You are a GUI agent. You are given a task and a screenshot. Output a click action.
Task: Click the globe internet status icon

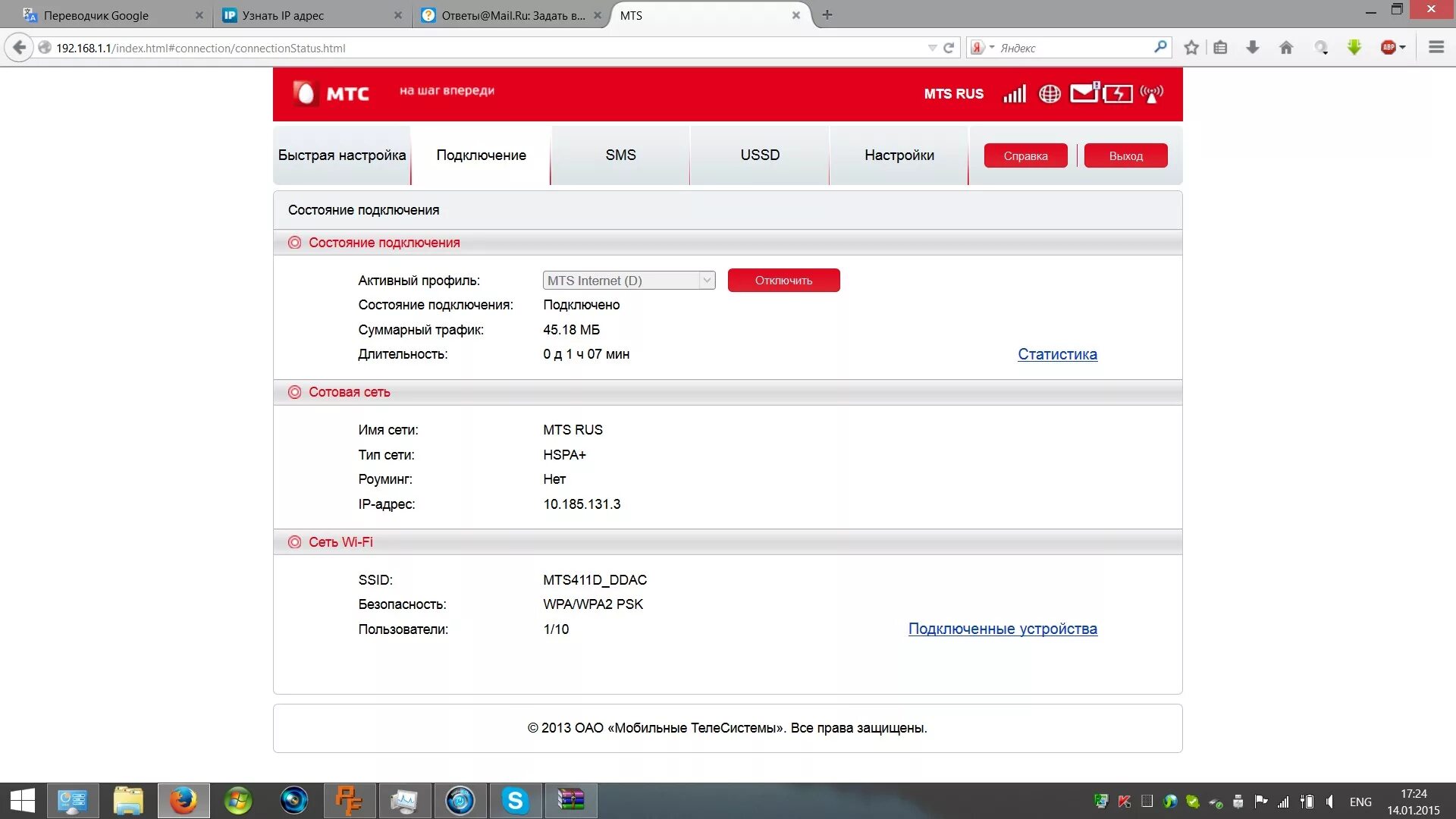(1050, 93)
